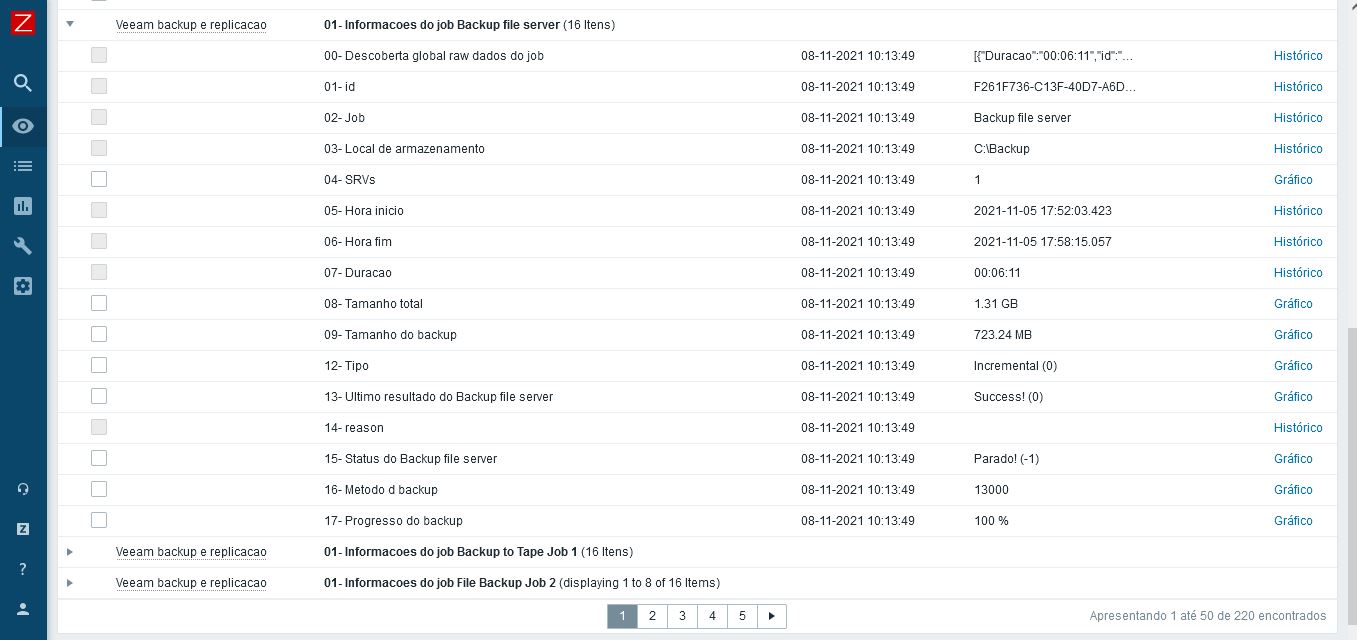This screenshot has height=640, width=1357.
Task: Open Histórico for 02- Job
Action: tap(1298, 118)
